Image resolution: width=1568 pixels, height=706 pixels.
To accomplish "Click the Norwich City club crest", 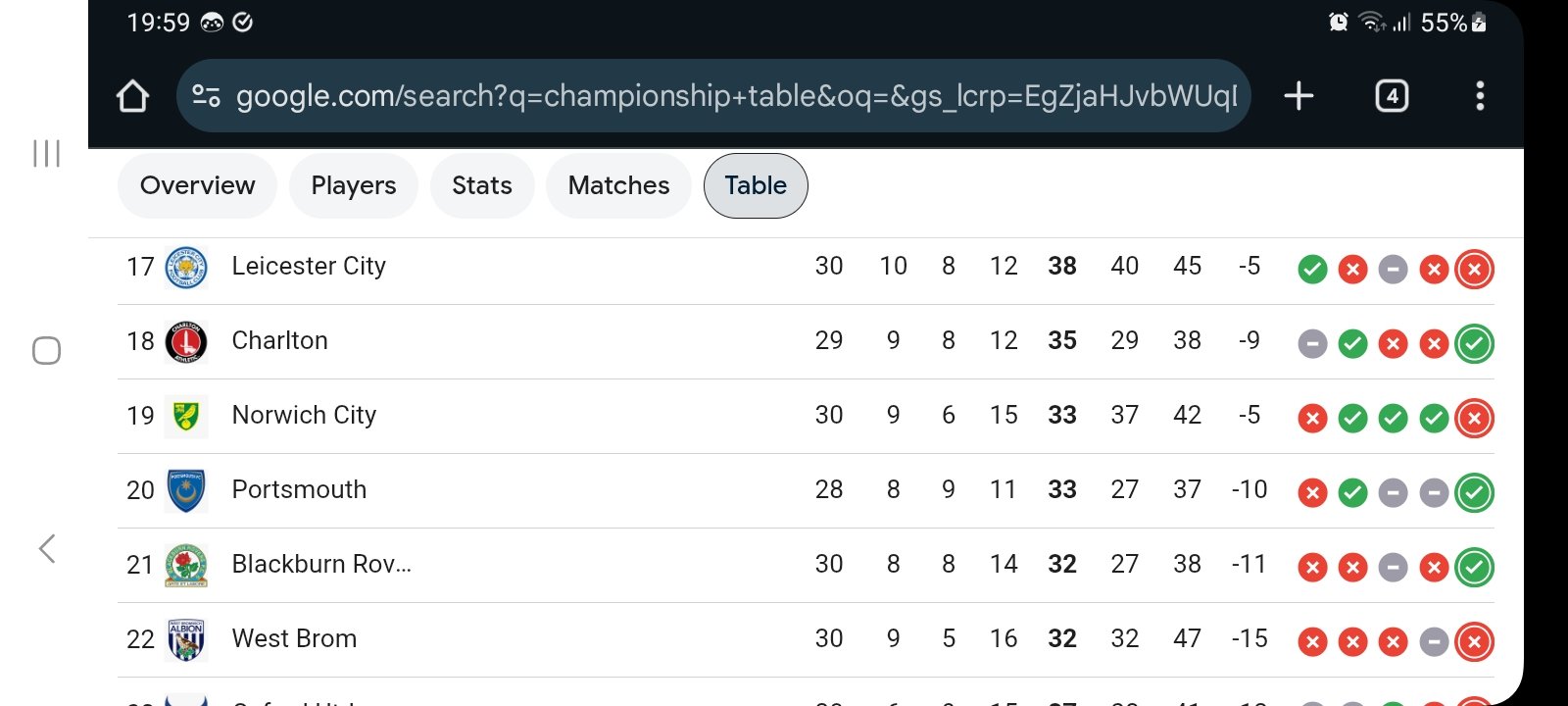I will point(186,417).
